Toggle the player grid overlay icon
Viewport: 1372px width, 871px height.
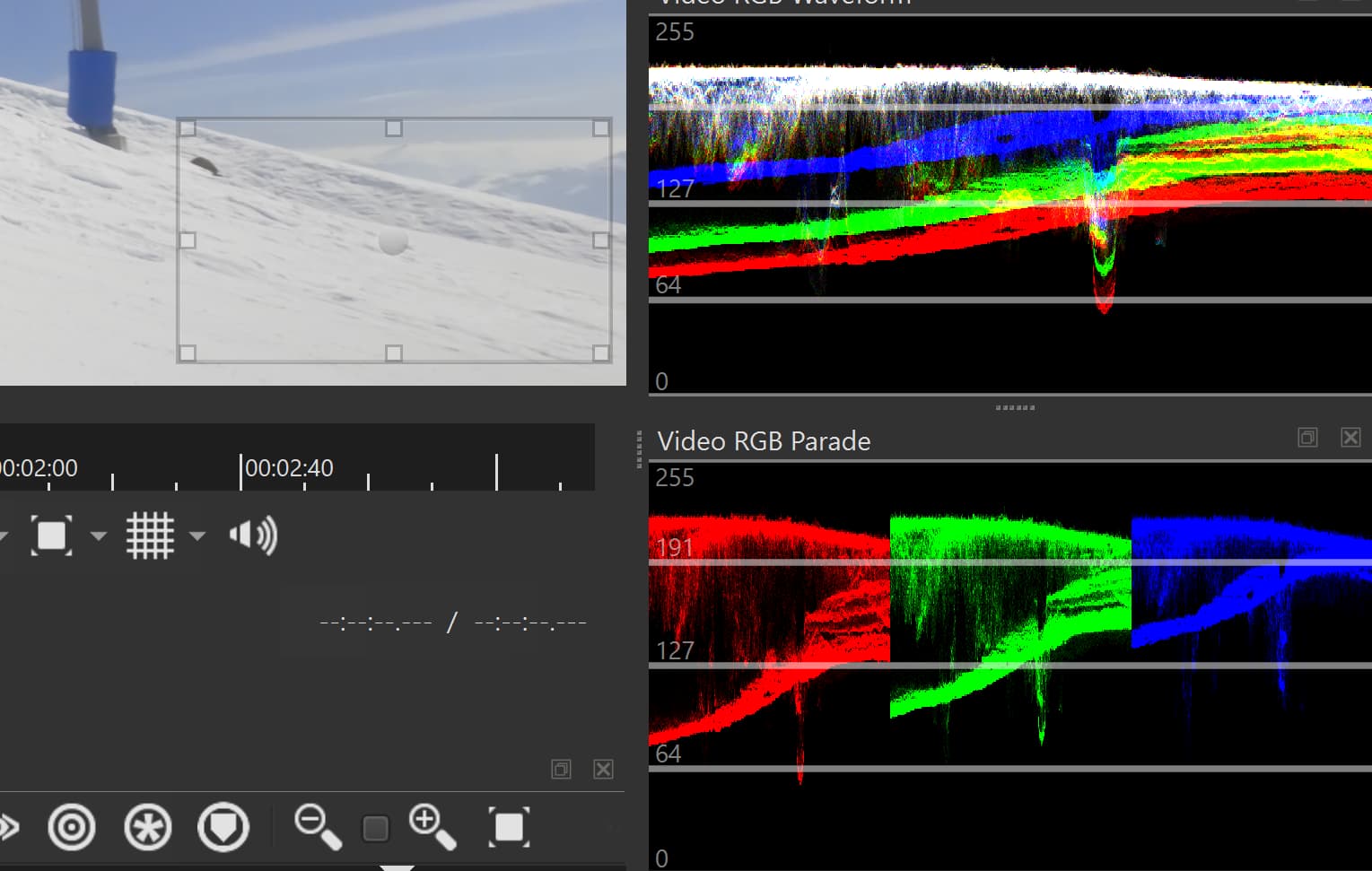(149, 536)
